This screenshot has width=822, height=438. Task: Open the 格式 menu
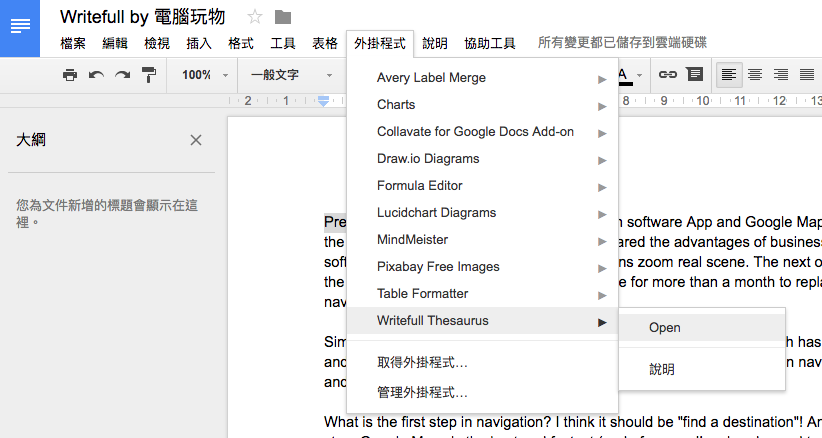pos(241,43)
